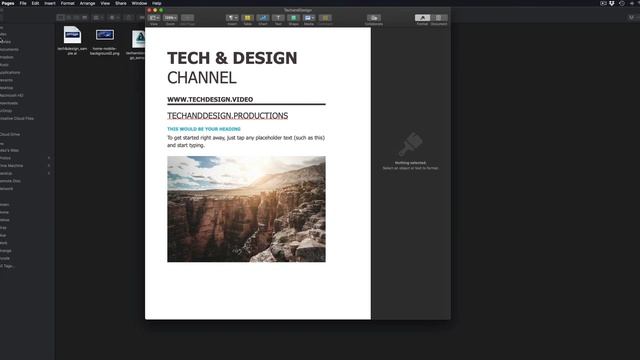Image resolution: width=640 pixels, height=360 pixels.
Task: Insert a Table from the toolbar
Action: (247, 18)
